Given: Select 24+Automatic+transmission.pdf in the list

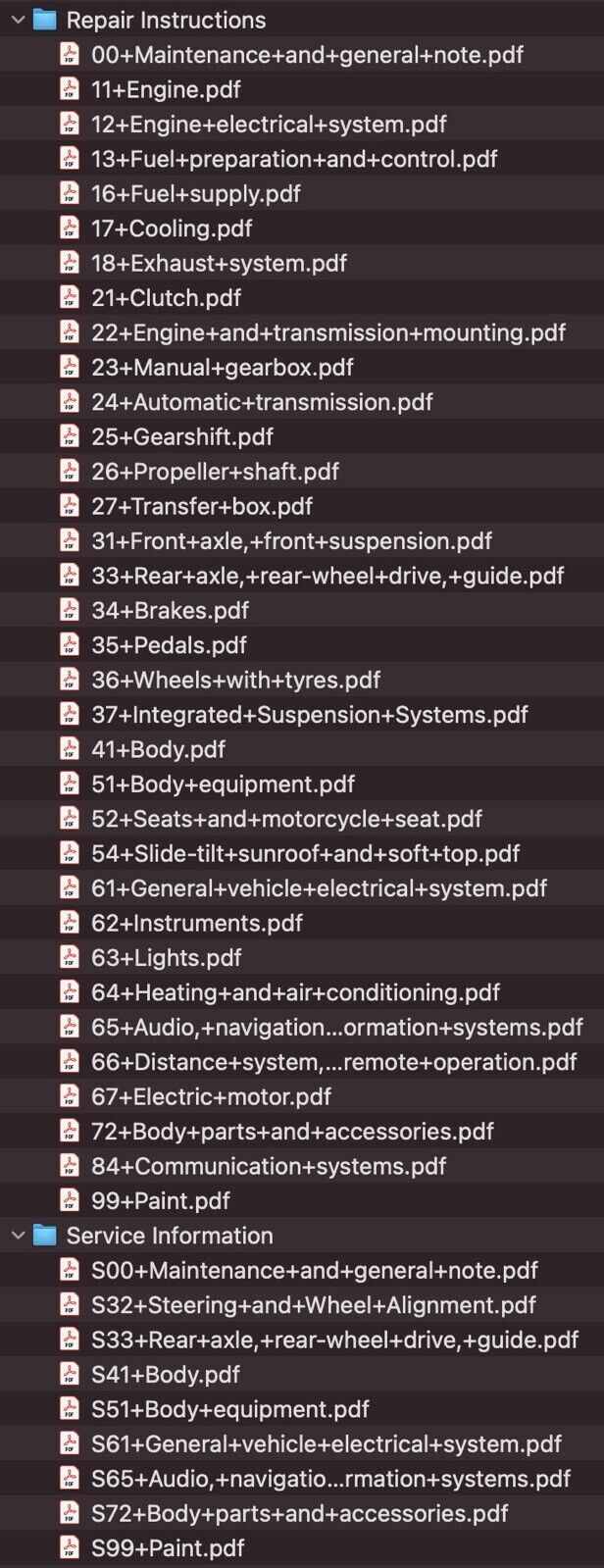Looking at the screenshot, I should 262,402.
